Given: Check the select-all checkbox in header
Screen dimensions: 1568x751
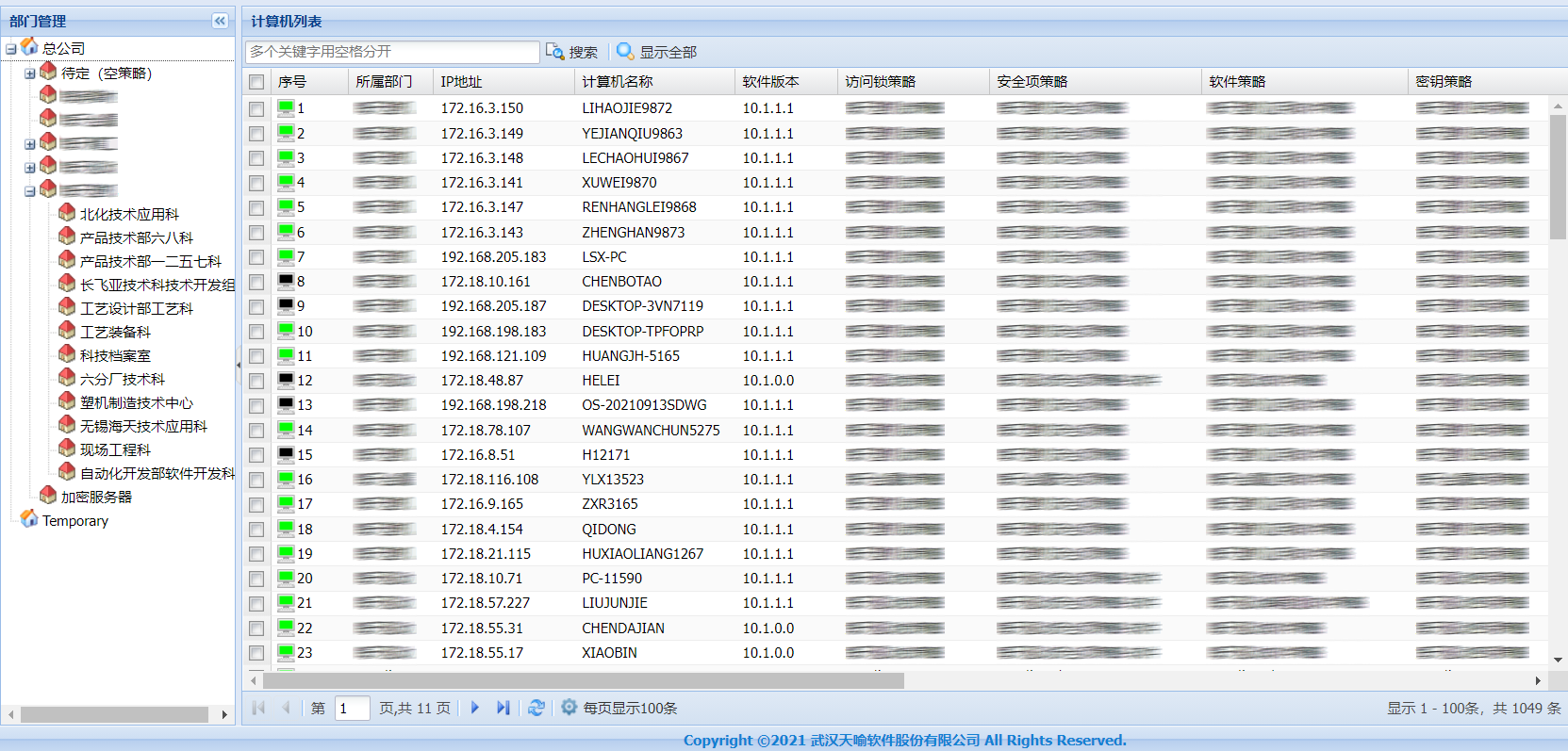Looking at the screenshot, I should [x=256, y=82].
